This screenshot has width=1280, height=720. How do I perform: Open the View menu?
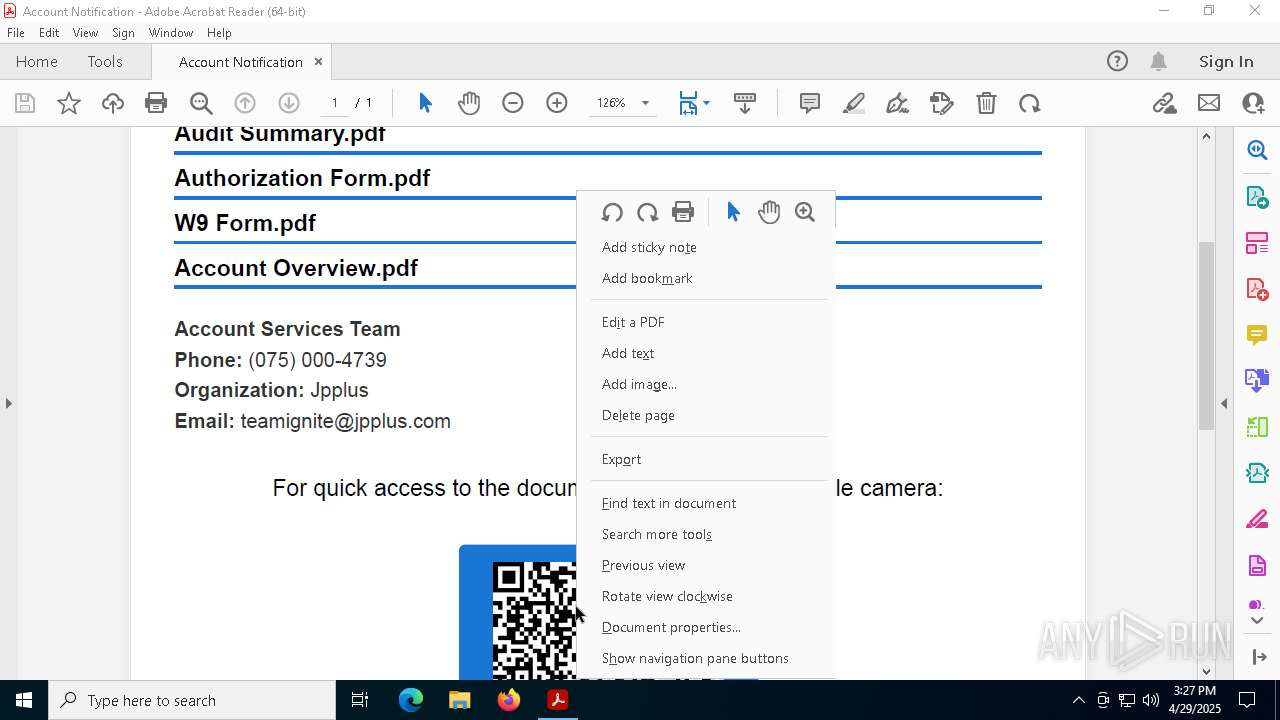point(86,32)
